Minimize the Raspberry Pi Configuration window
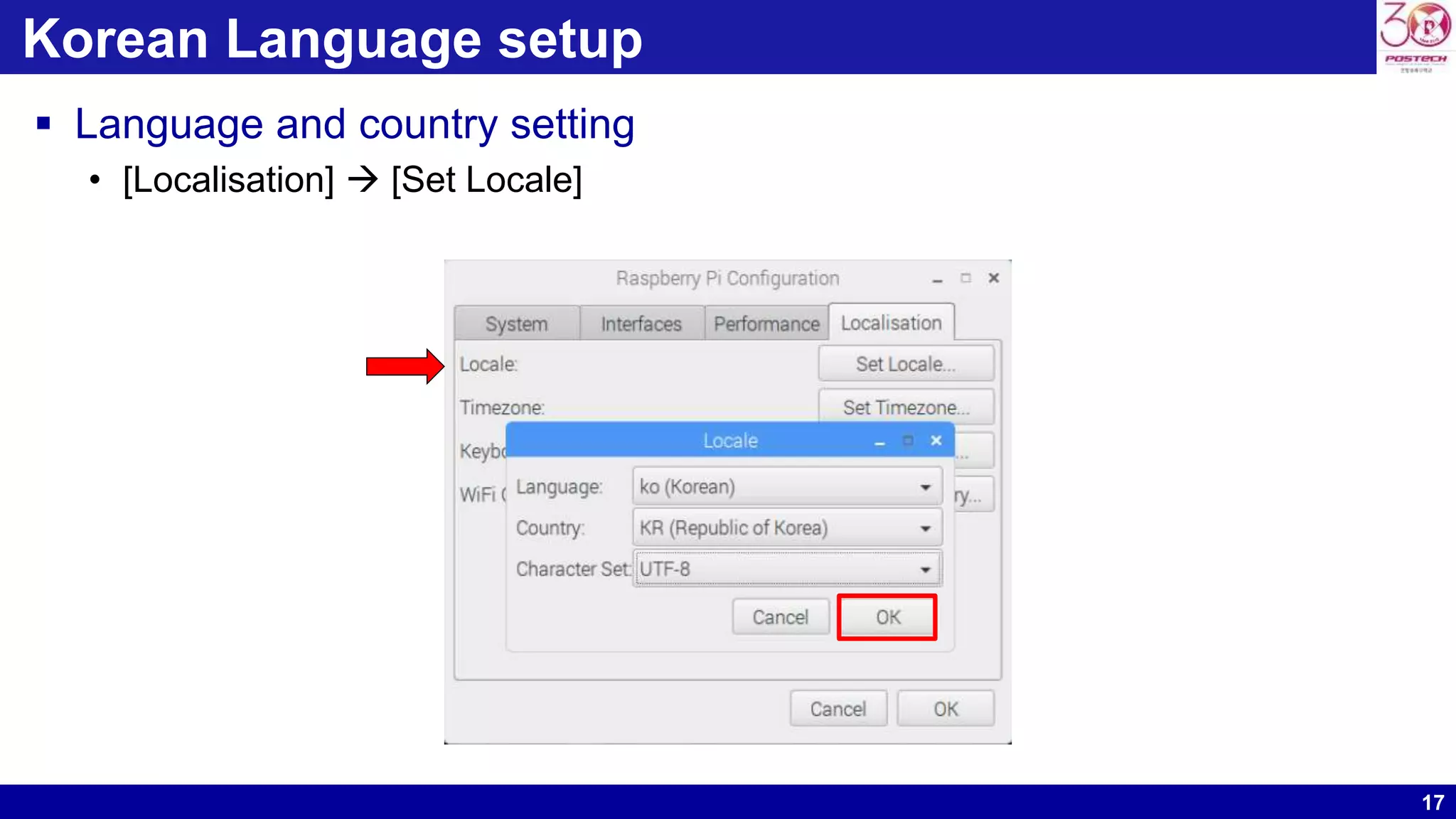1456x819 pixels. tap(938, 279)
